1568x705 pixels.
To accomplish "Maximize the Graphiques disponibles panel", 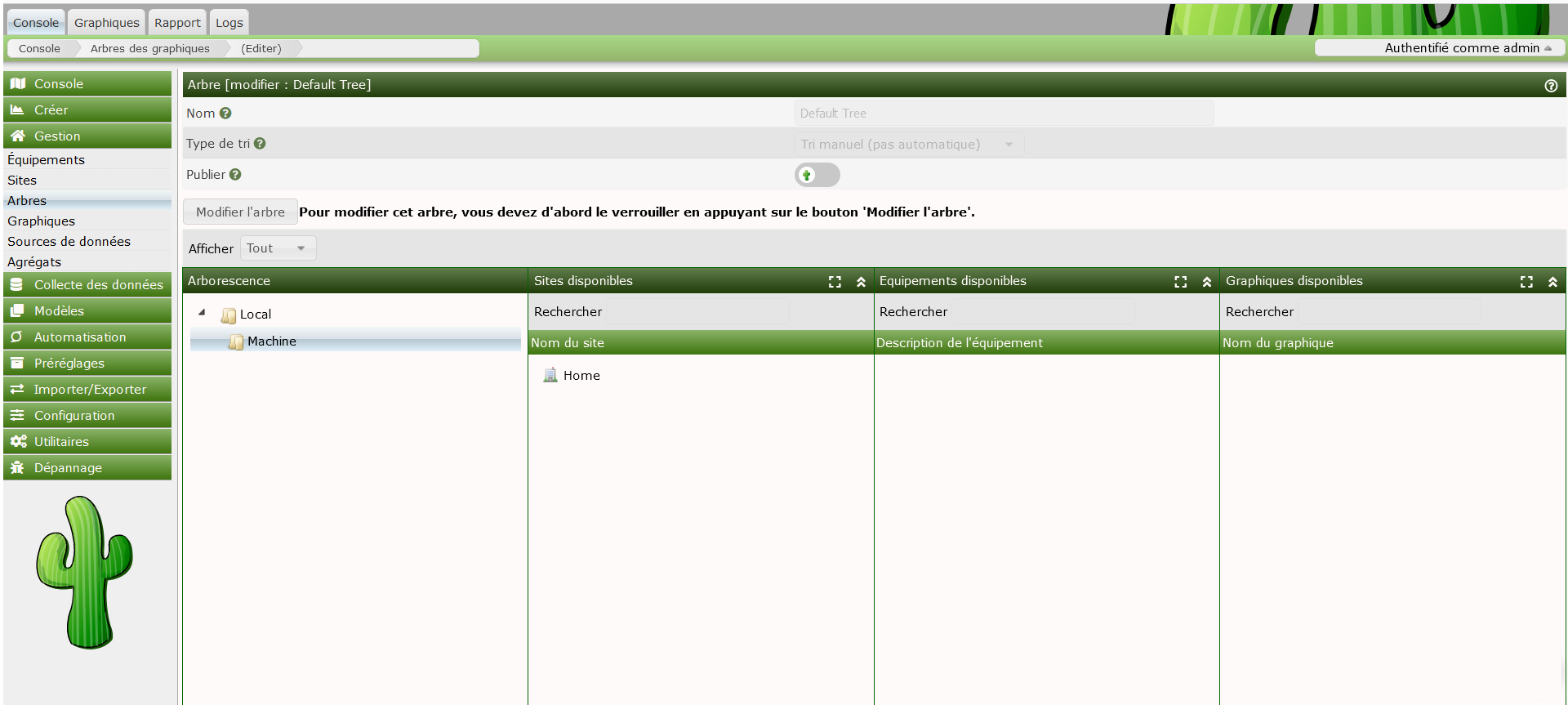I will click(1526, 282).
